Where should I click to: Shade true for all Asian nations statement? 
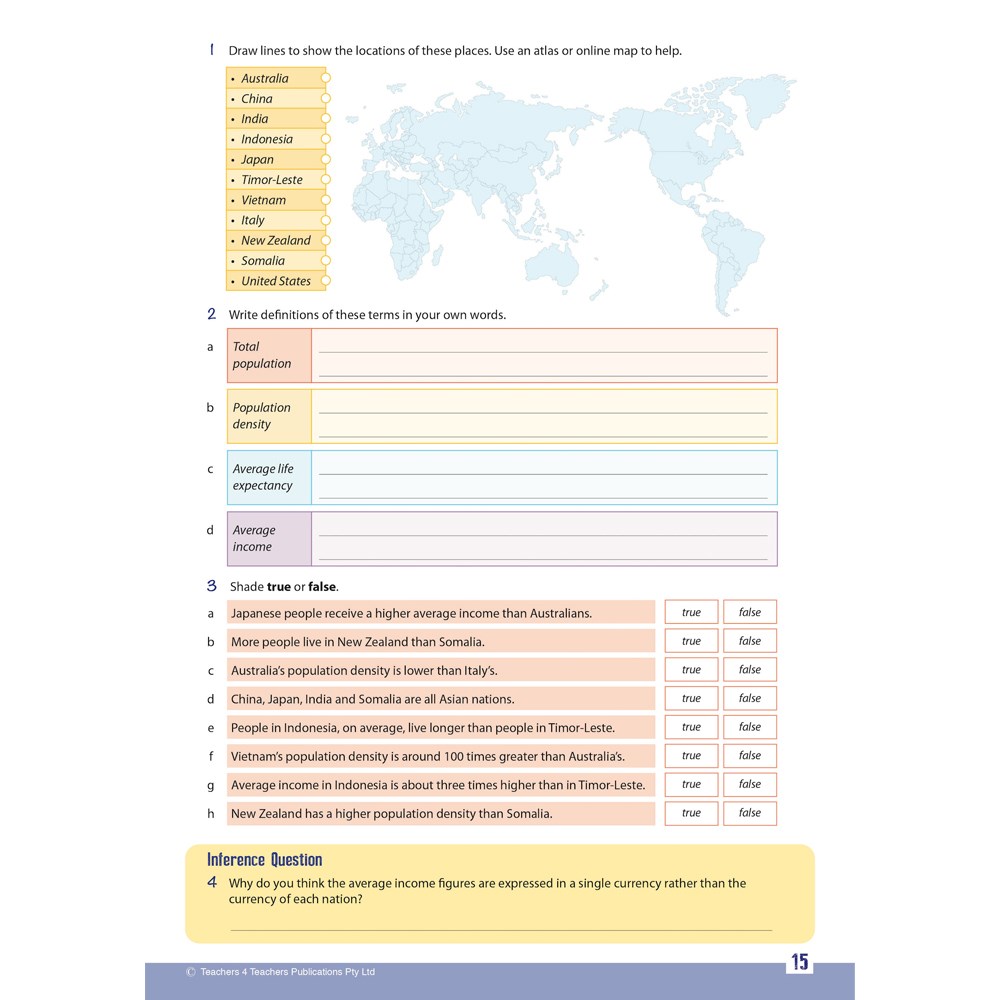[691, 698]
